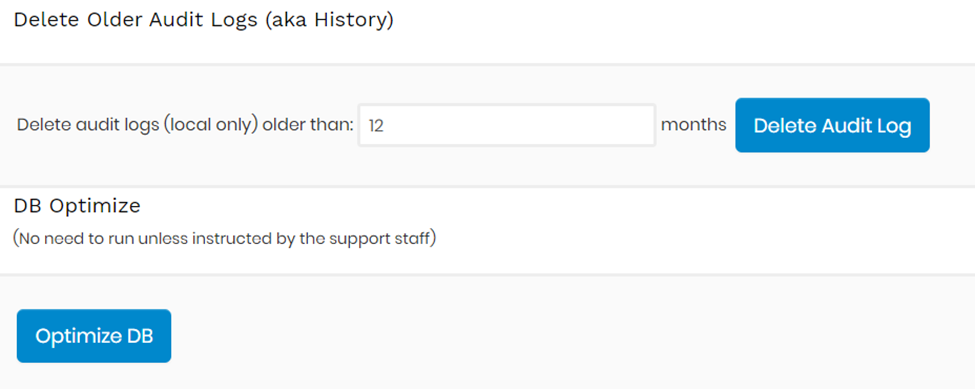Click the word "Audit" in the top heading
The width and height of the screenshot is (975, 389).
pos(172,20)
